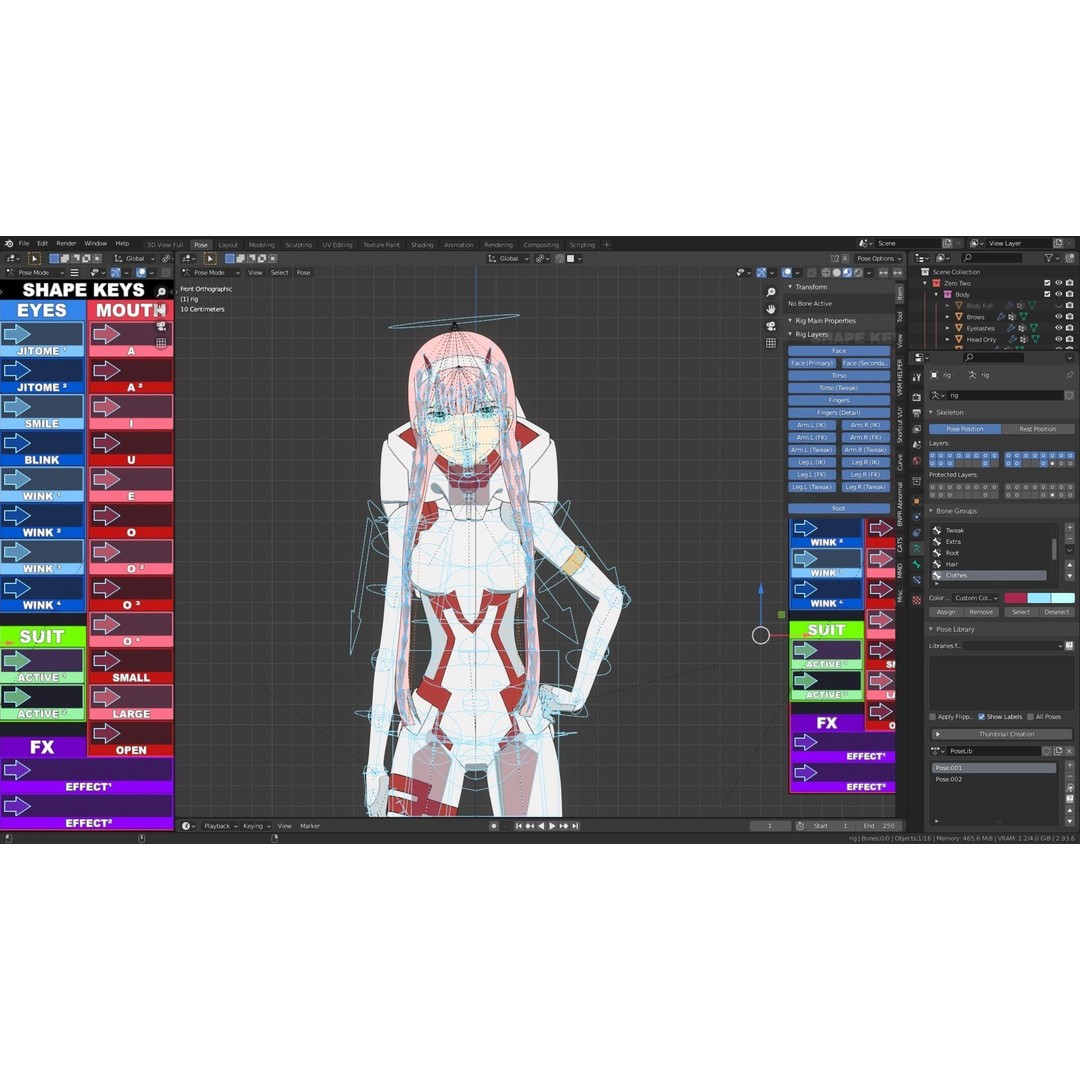Open Pose Mode dropdown in main viewport
Image resolution: width=1080 pixels, height=1080 pixels.
coord(211,273)
